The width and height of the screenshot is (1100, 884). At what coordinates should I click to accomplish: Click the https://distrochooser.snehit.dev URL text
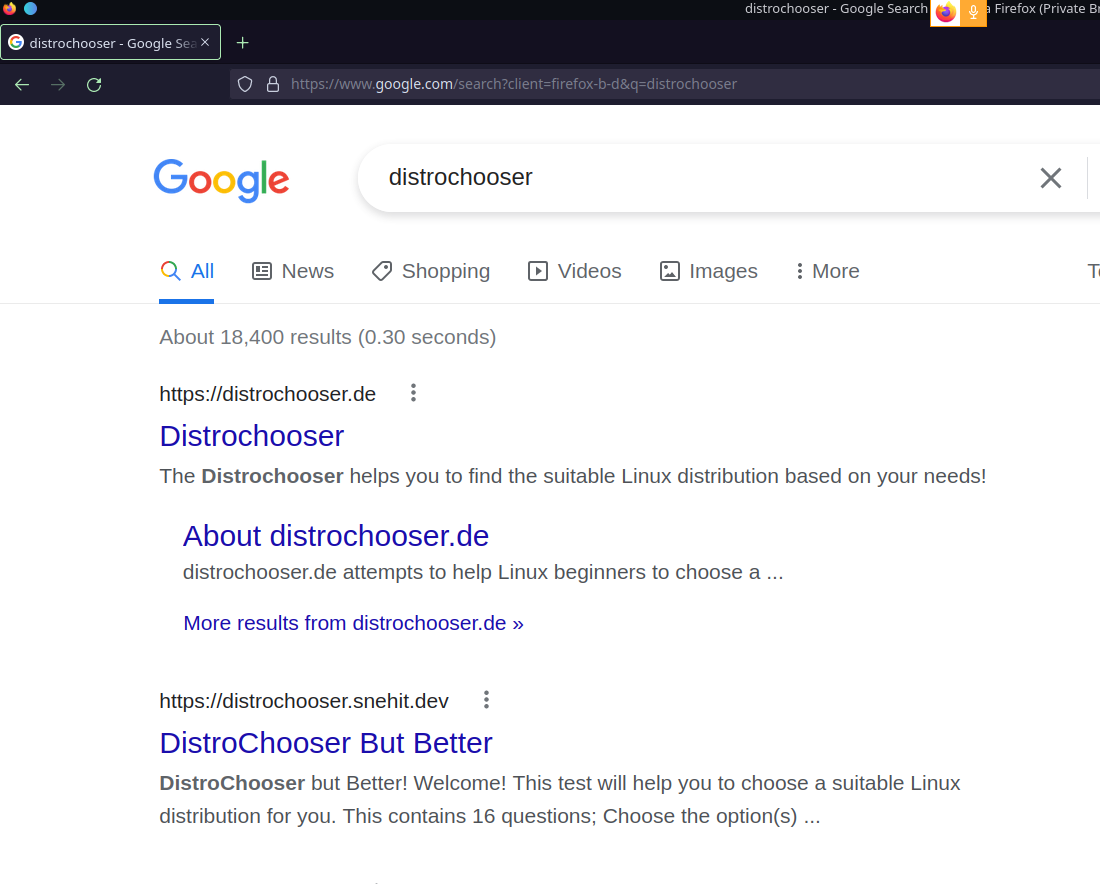click(x=304, y=701)
